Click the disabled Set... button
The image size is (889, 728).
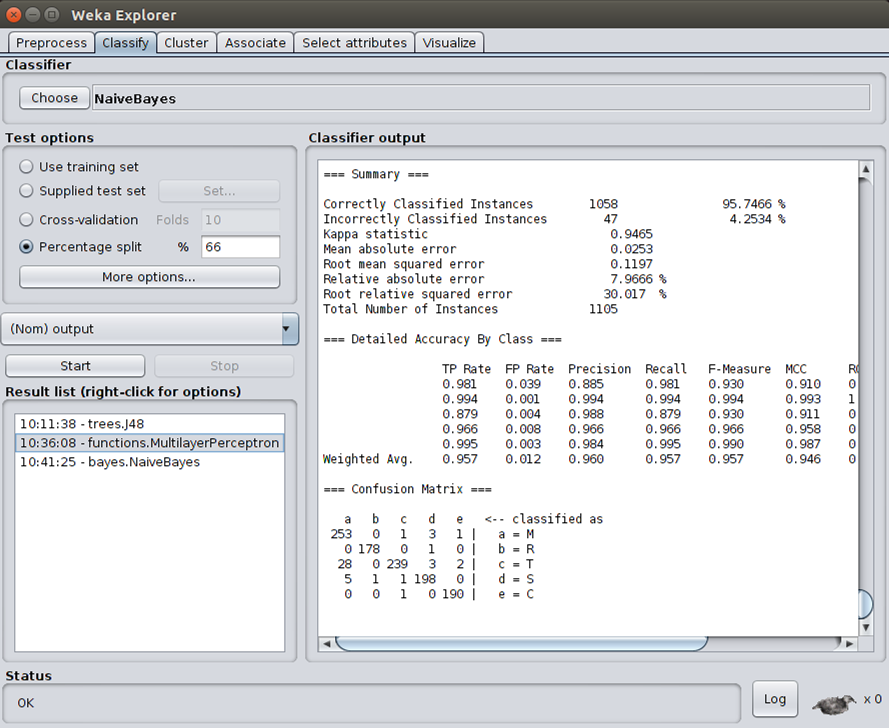pyautogui.click(x=219, y=191)
